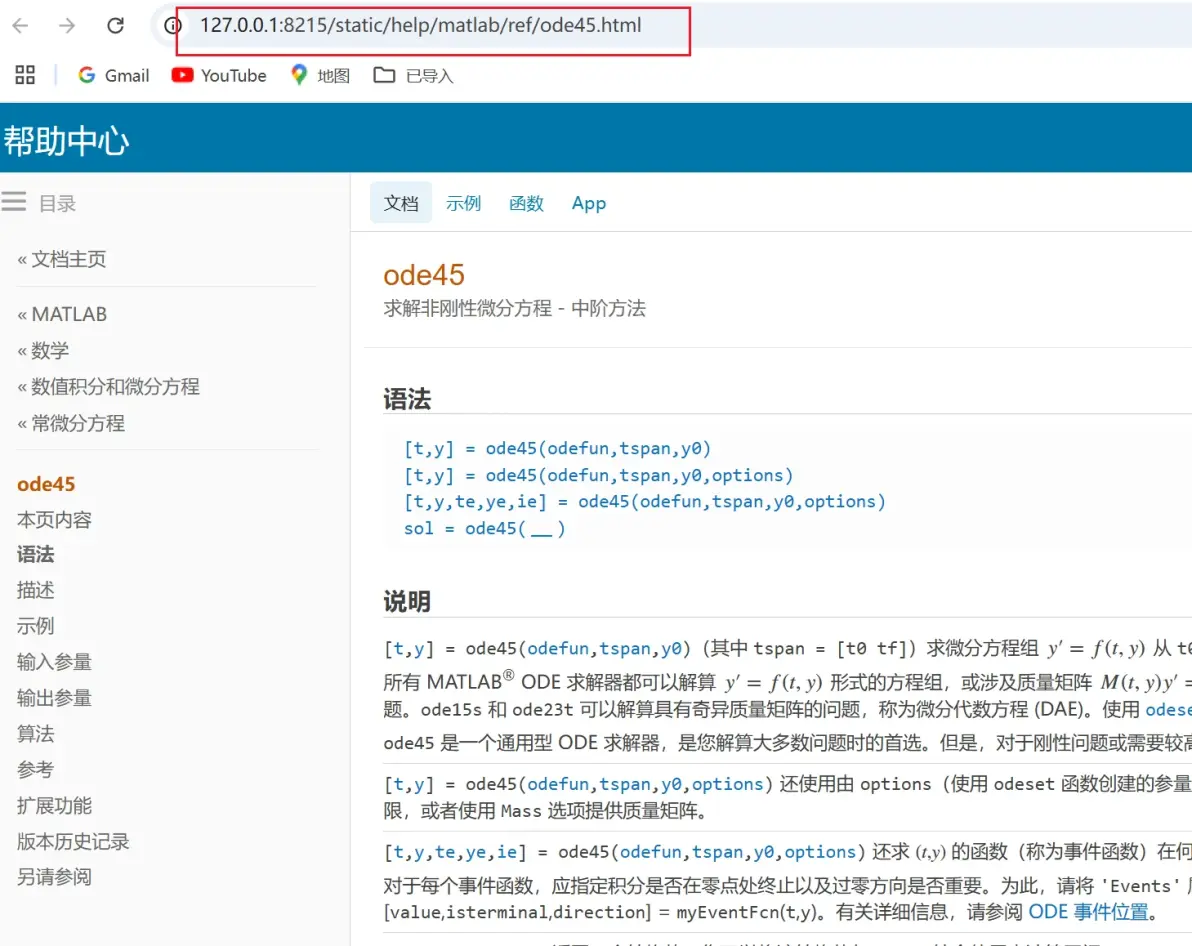Open the site information icon
This screenshot has height=946, width=1192.
click(x=172, y=25)
